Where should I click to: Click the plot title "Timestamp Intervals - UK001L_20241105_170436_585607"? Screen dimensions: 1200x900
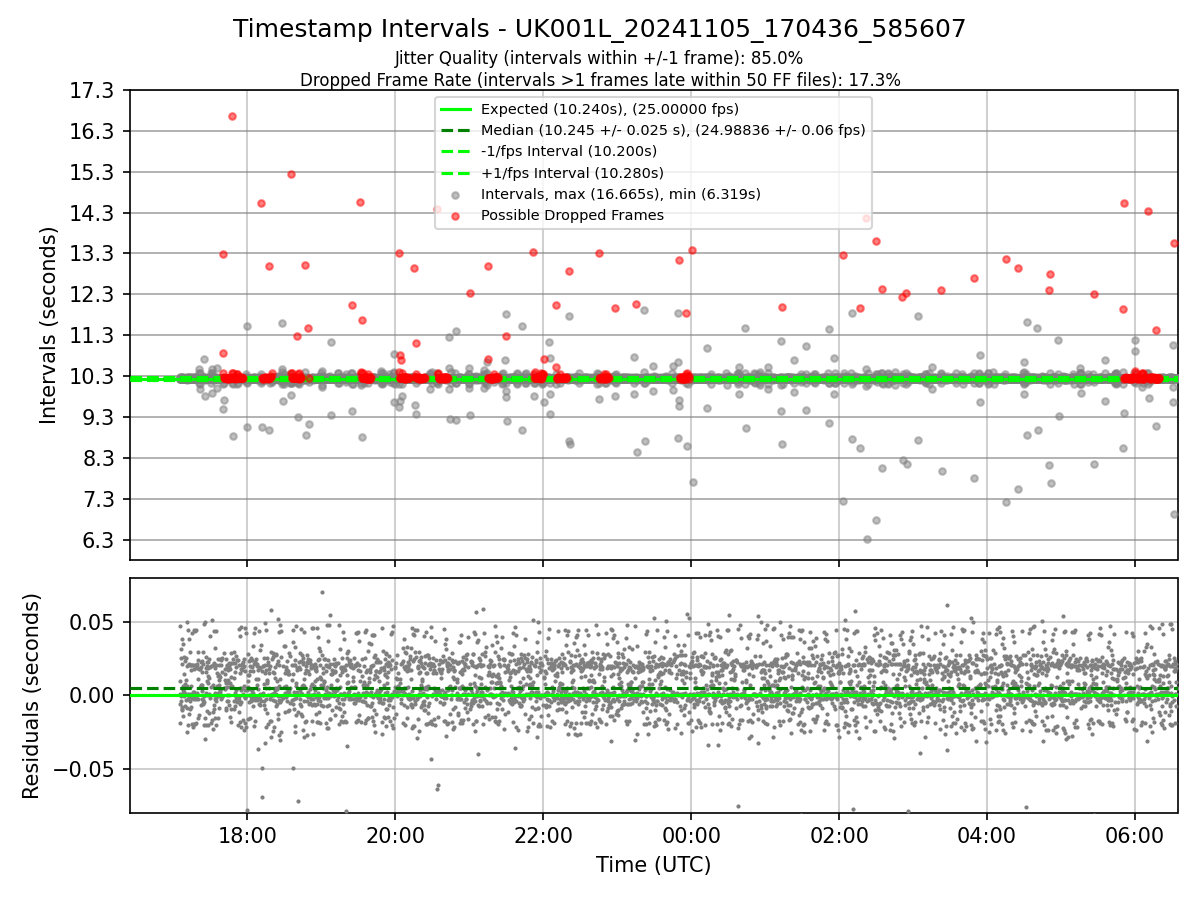[600, 29]
